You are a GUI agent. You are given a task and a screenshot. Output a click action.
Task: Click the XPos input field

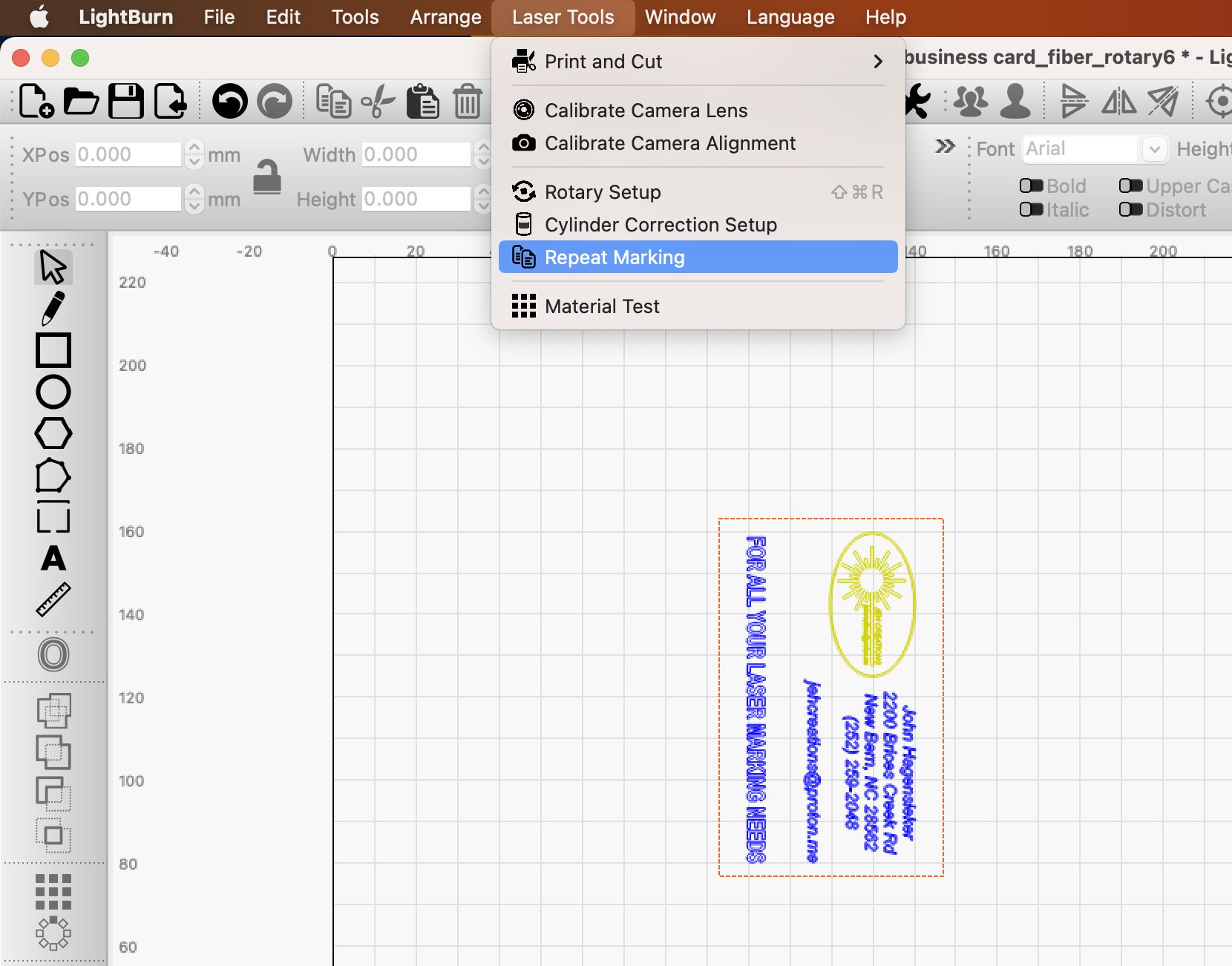coord(128,154)
